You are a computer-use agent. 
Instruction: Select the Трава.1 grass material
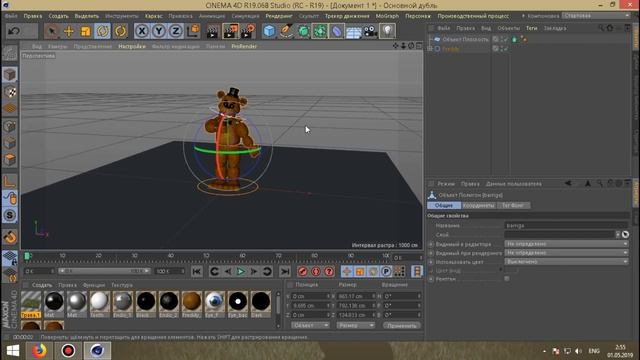tap(31, 304)
